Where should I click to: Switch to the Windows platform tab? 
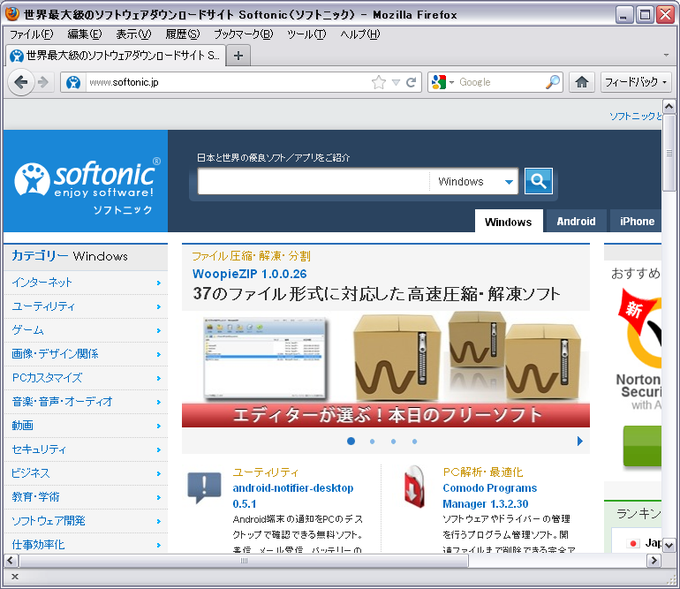(x=508, y=222)
